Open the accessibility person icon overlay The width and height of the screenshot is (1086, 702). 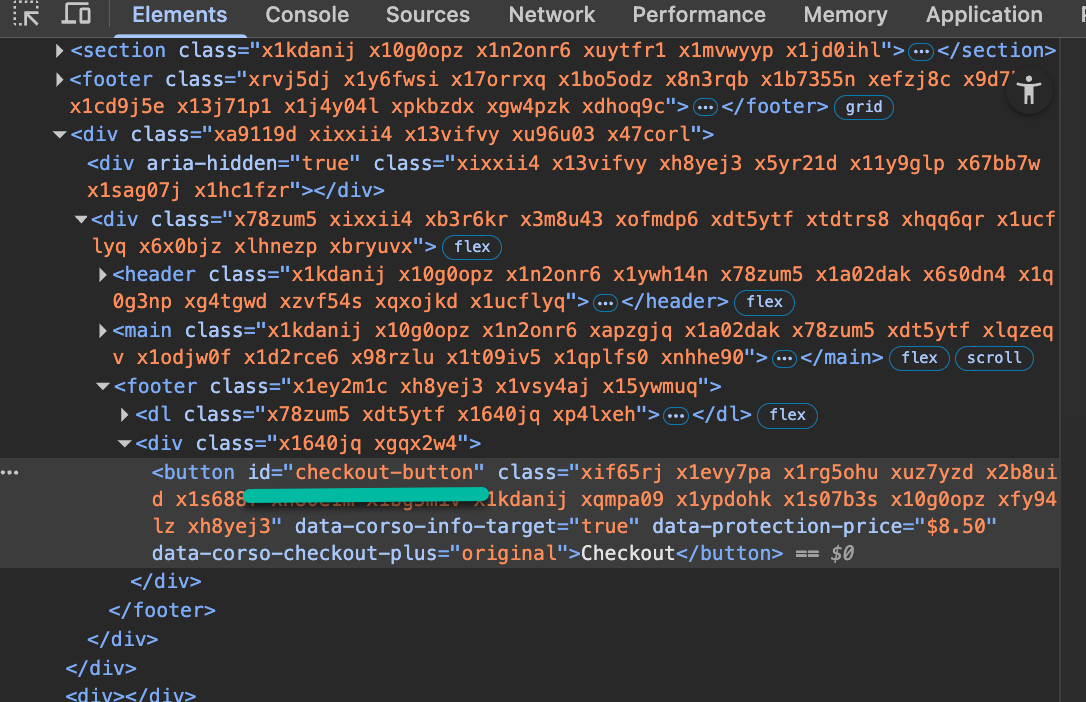tap(1029, 89)
